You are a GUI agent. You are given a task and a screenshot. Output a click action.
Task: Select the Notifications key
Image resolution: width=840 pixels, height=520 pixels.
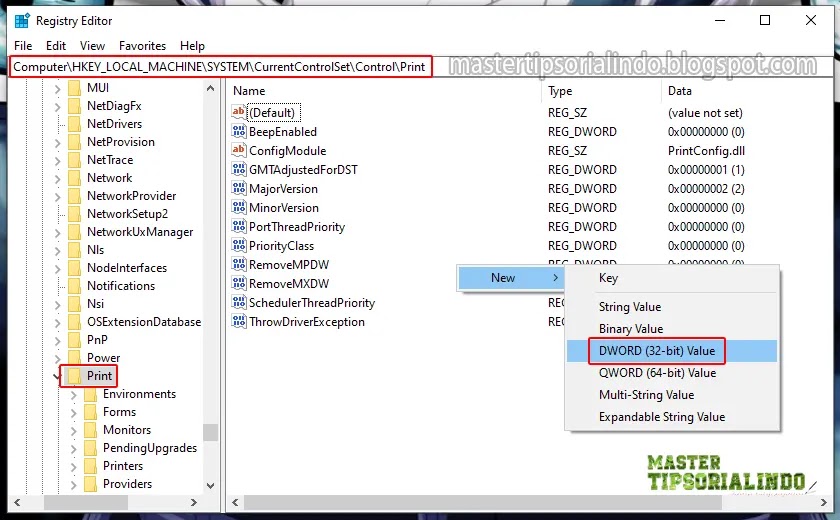pyautogui.click(x=121, y=285)
